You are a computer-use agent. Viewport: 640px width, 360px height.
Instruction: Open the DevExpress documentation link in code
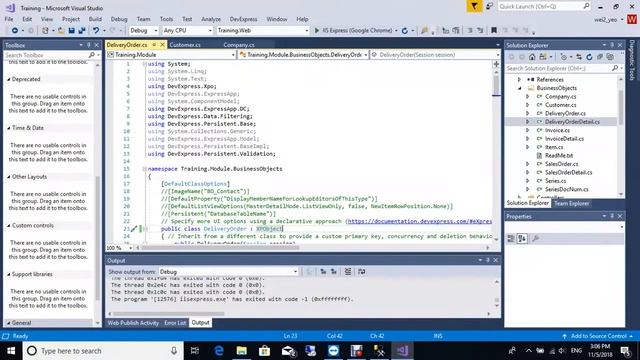[419, 221]
